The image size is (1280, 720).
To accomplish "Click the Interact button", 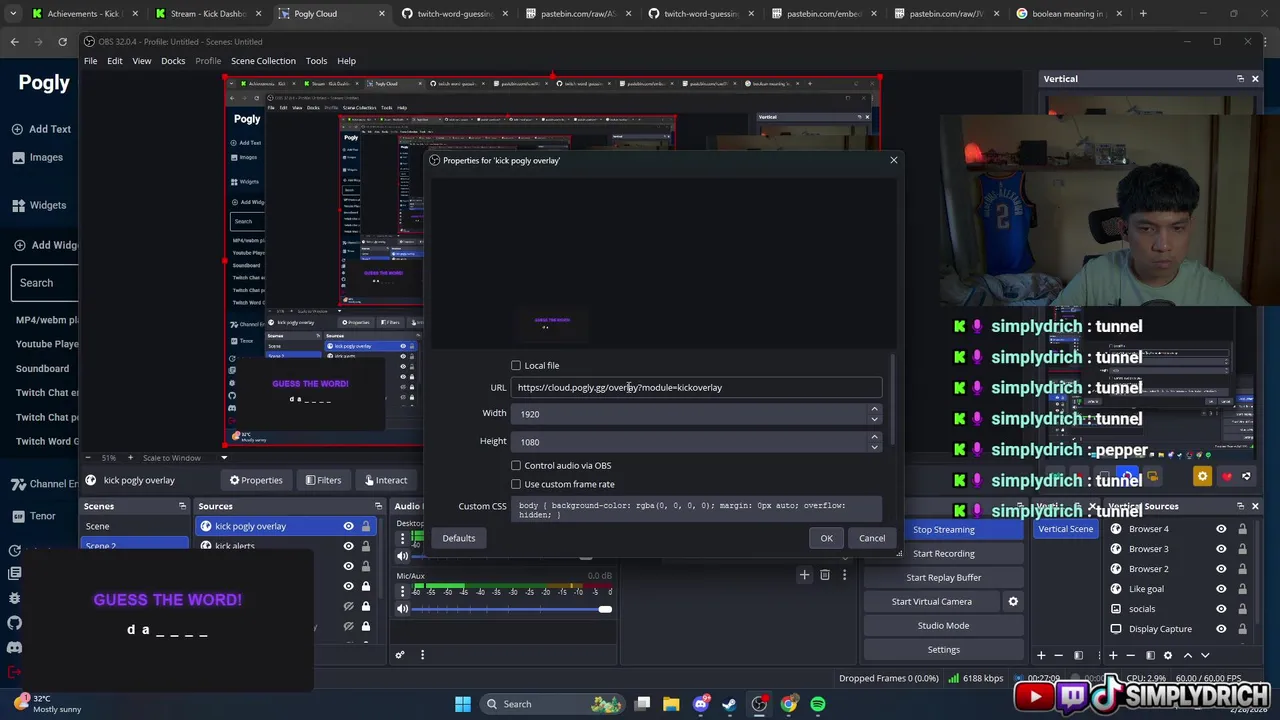I will (x=386, y=480).
